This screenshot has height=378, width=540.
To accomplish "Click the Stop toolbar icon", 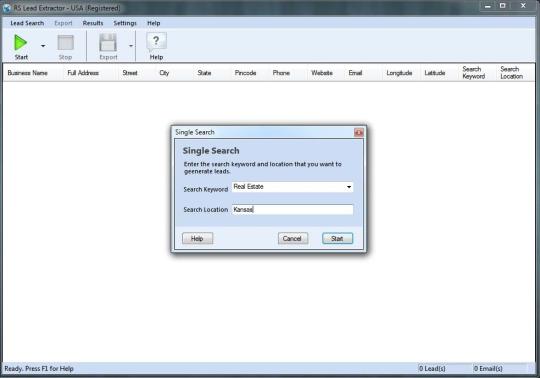I will 65,43.
